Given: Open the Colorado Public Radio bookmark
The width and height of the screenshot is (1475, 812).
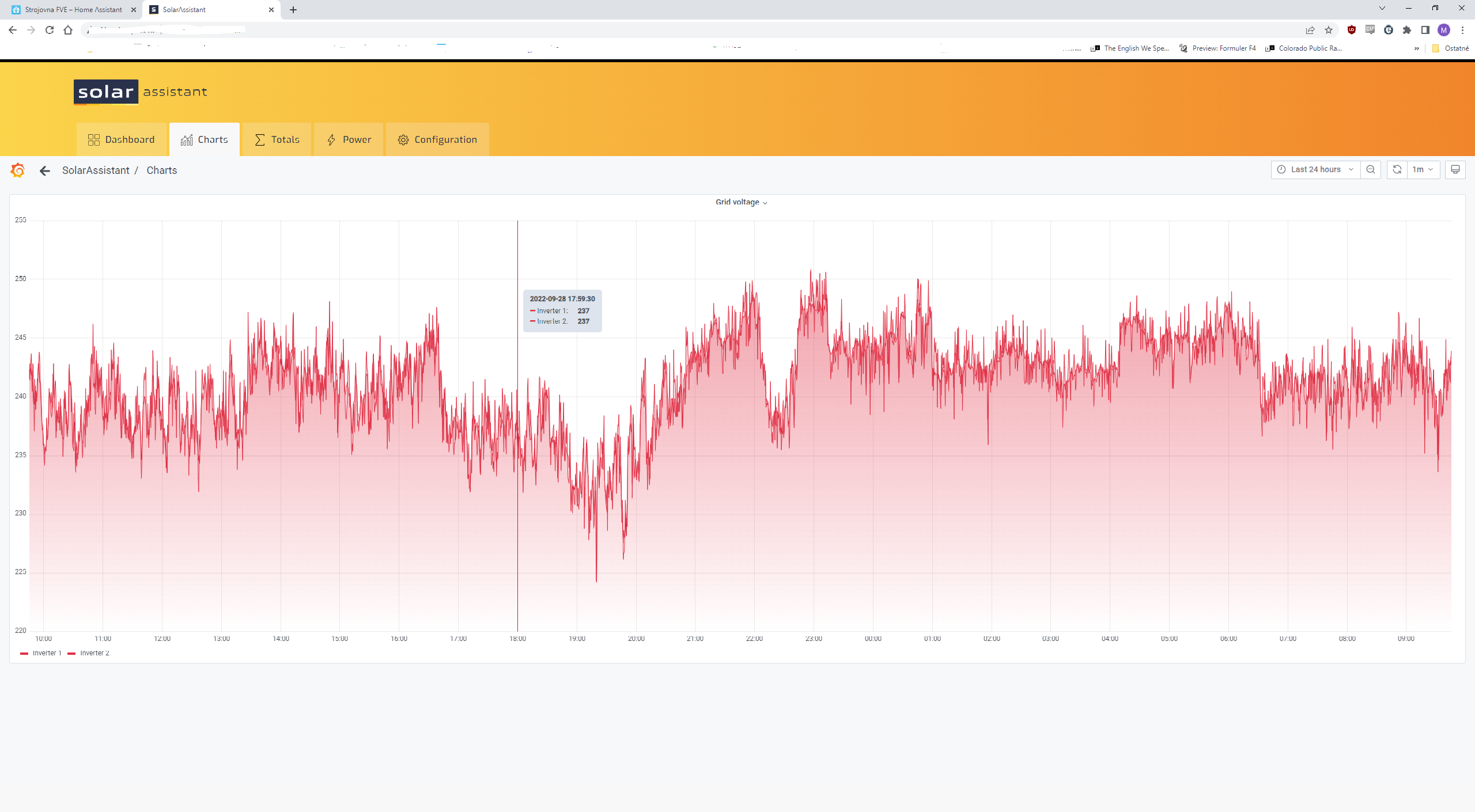Looking at the screenshot, I should tap(1304, 48).
